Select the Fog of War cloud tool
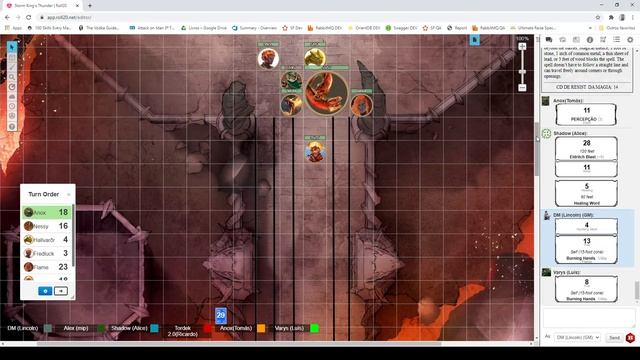 point(12,97)
